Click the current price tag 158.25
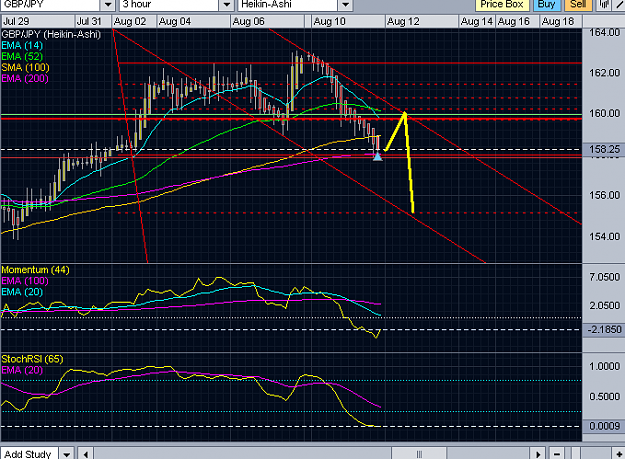The image size is (625, 459). (604, 149)
